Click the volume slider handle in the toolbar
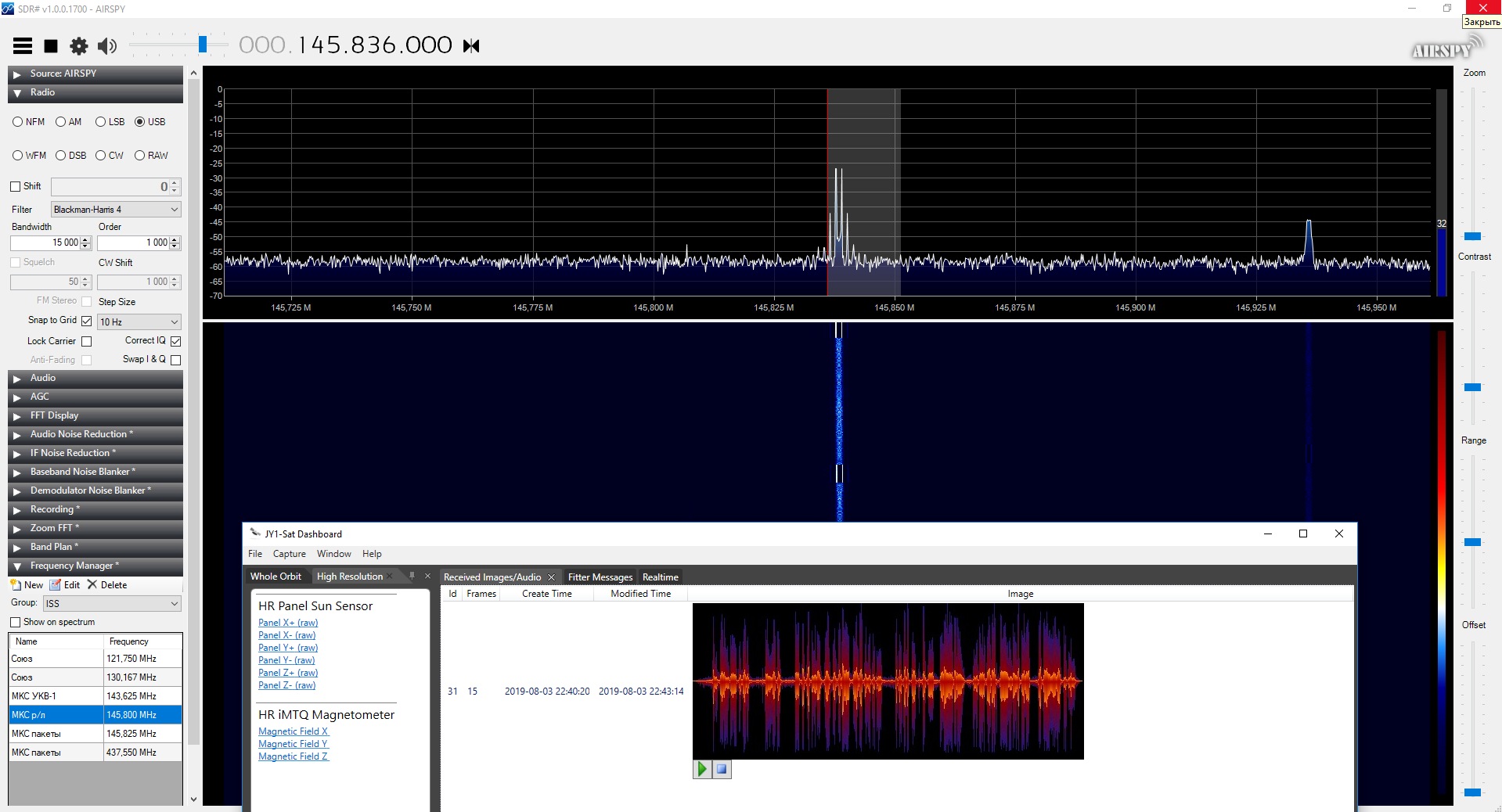 pyautogui.click(x=203, y=45)
